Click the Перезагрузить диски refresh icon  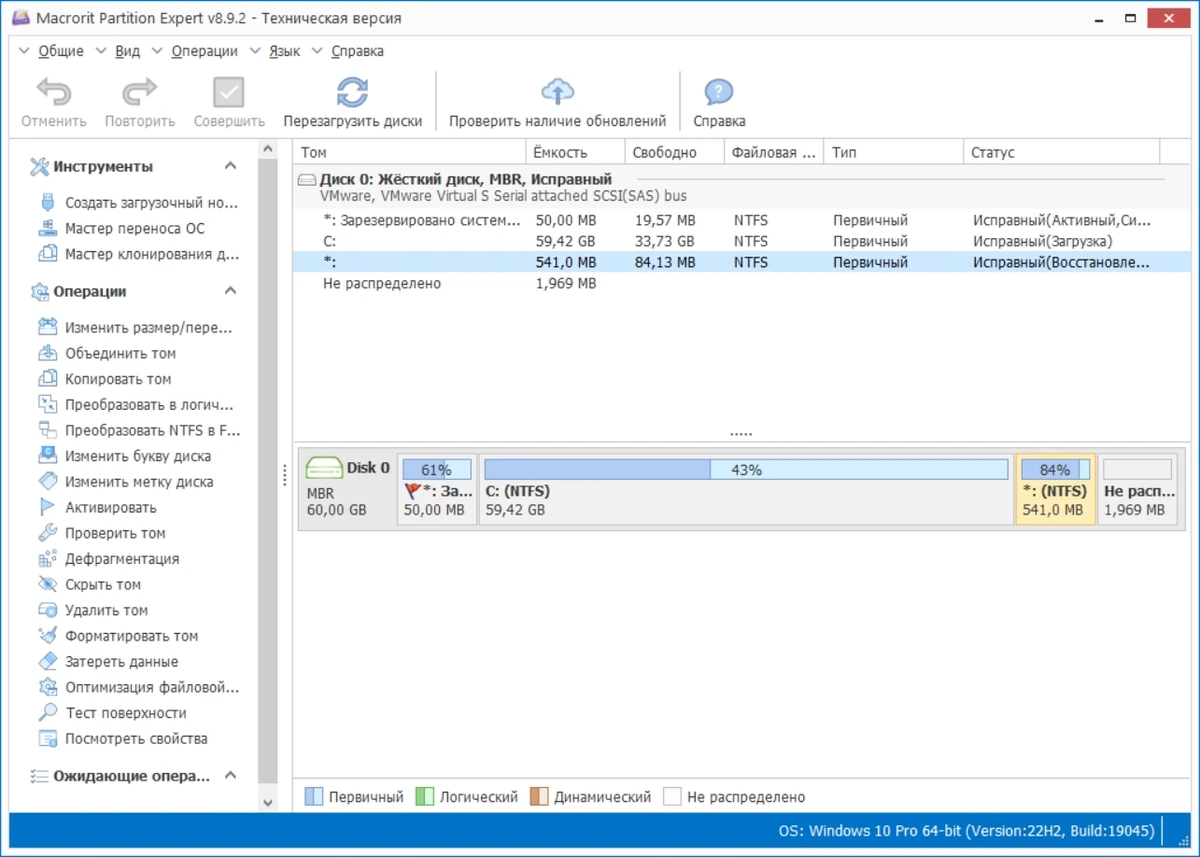click(x=352, y=93)
